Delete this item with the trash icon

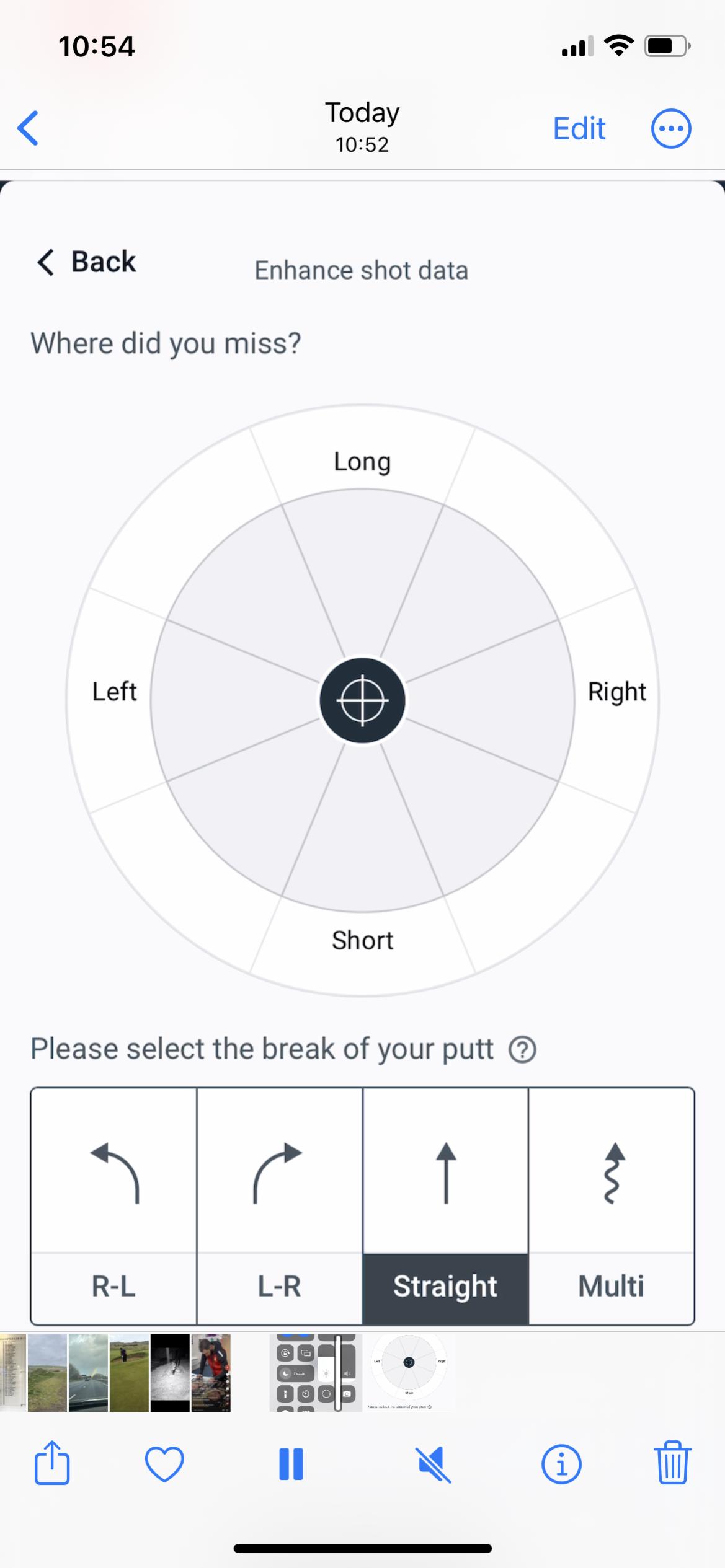click(673, 1464)
